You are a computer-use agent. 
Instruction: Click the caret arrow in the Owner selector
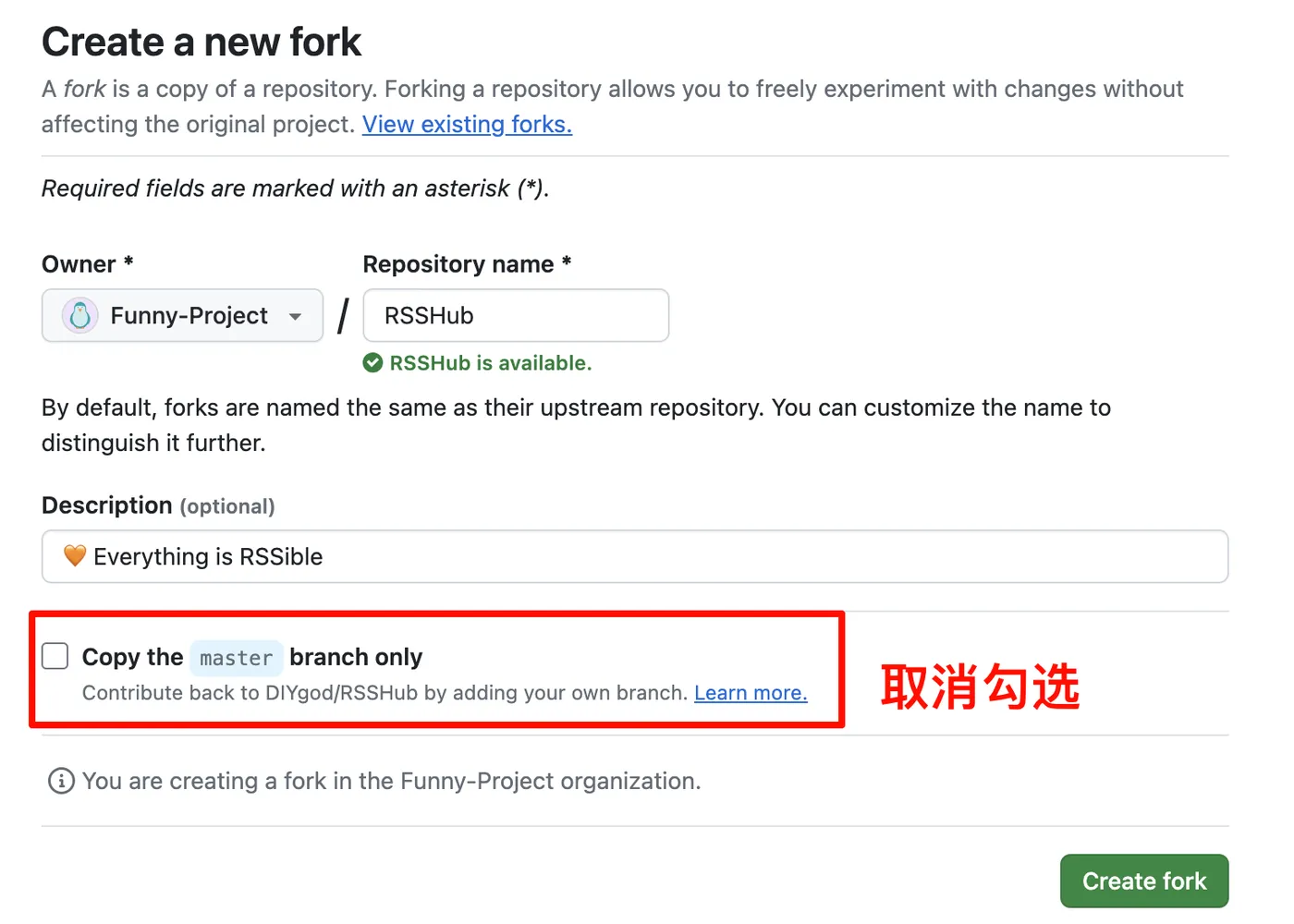coord(296,317)
